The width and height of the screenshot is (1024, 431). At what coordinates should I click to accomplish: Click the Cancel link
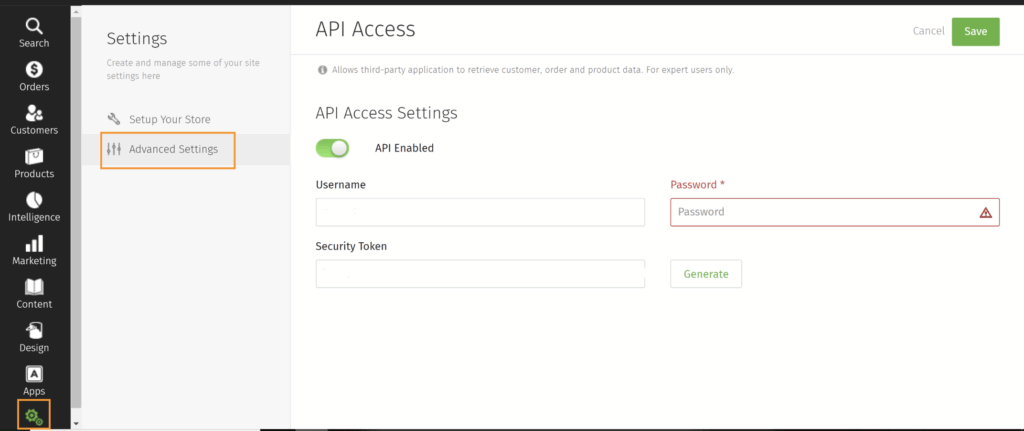tap(928, 31)
